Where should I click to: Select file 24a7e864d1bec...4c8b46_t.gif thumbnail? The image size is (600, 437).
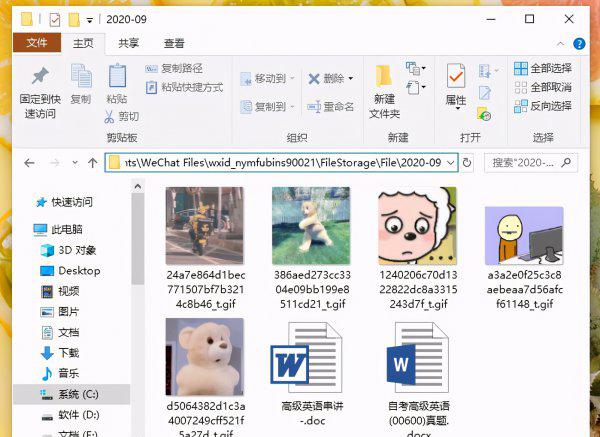[x=205, y=226]
